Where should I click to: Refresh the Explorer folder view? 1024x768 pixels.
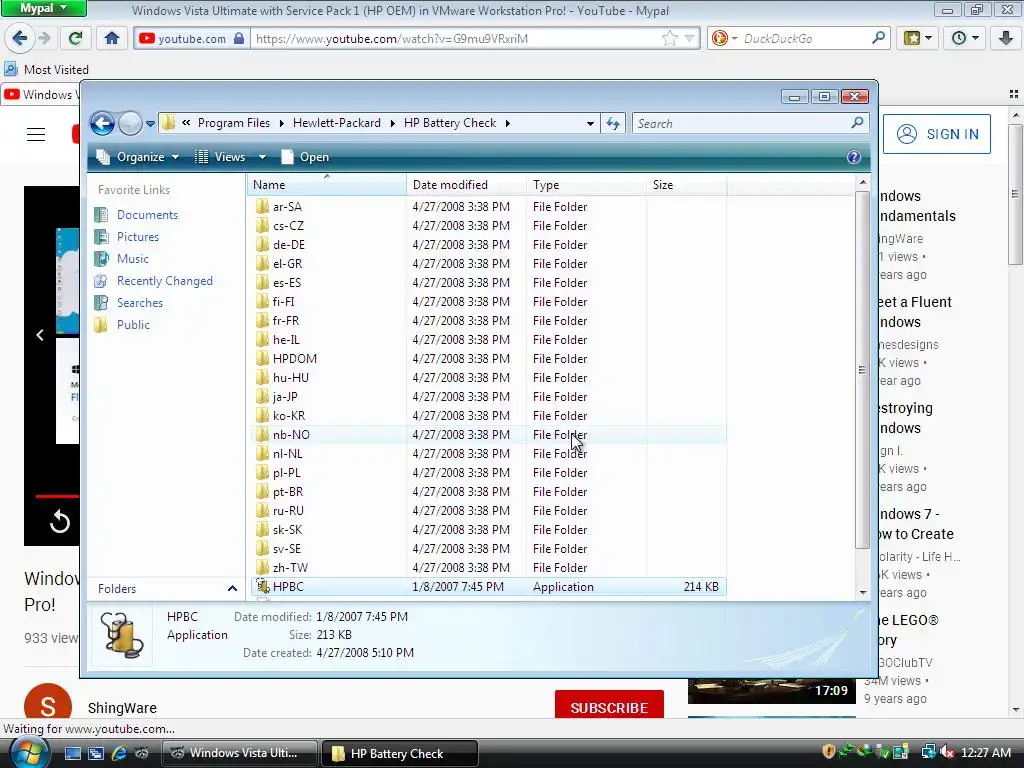613,123
